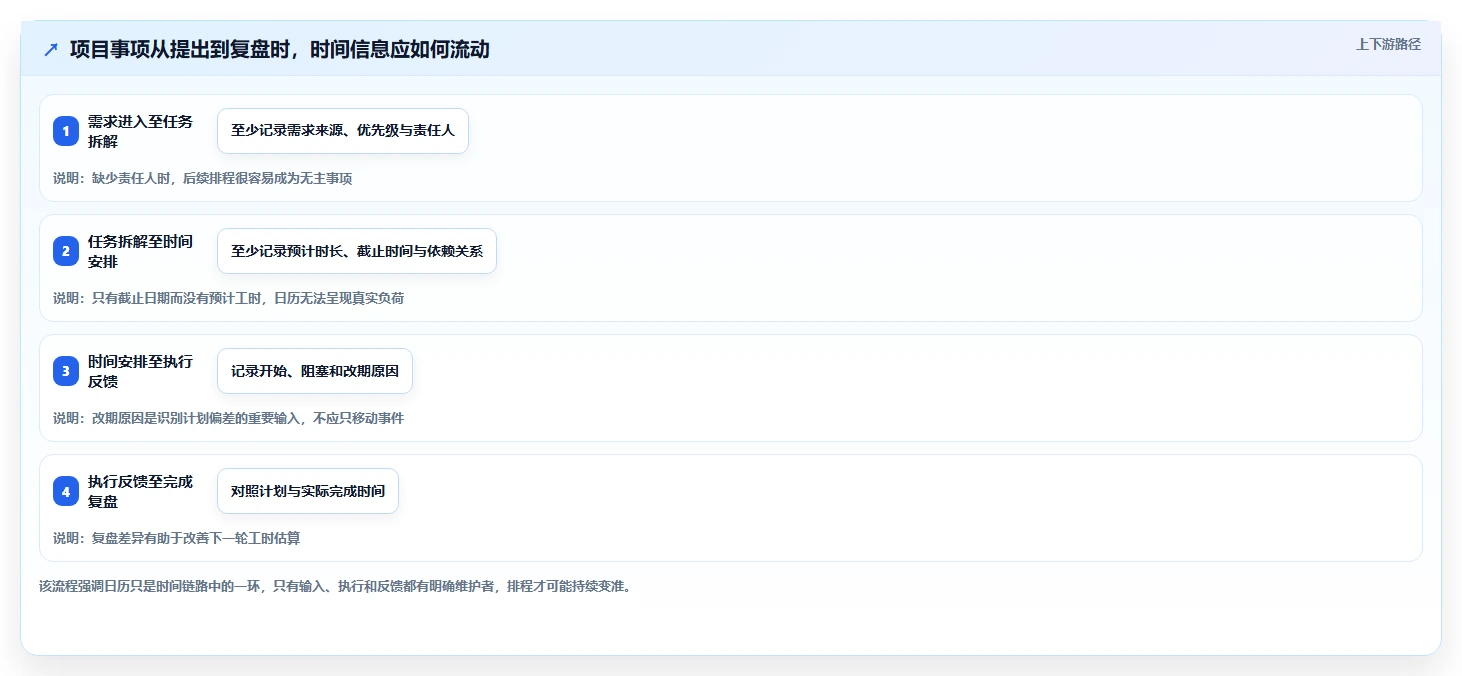1462x676 pixels.
Task: Select the 需求进入至任务拆解 step title
Action: [x=141, y=131]
